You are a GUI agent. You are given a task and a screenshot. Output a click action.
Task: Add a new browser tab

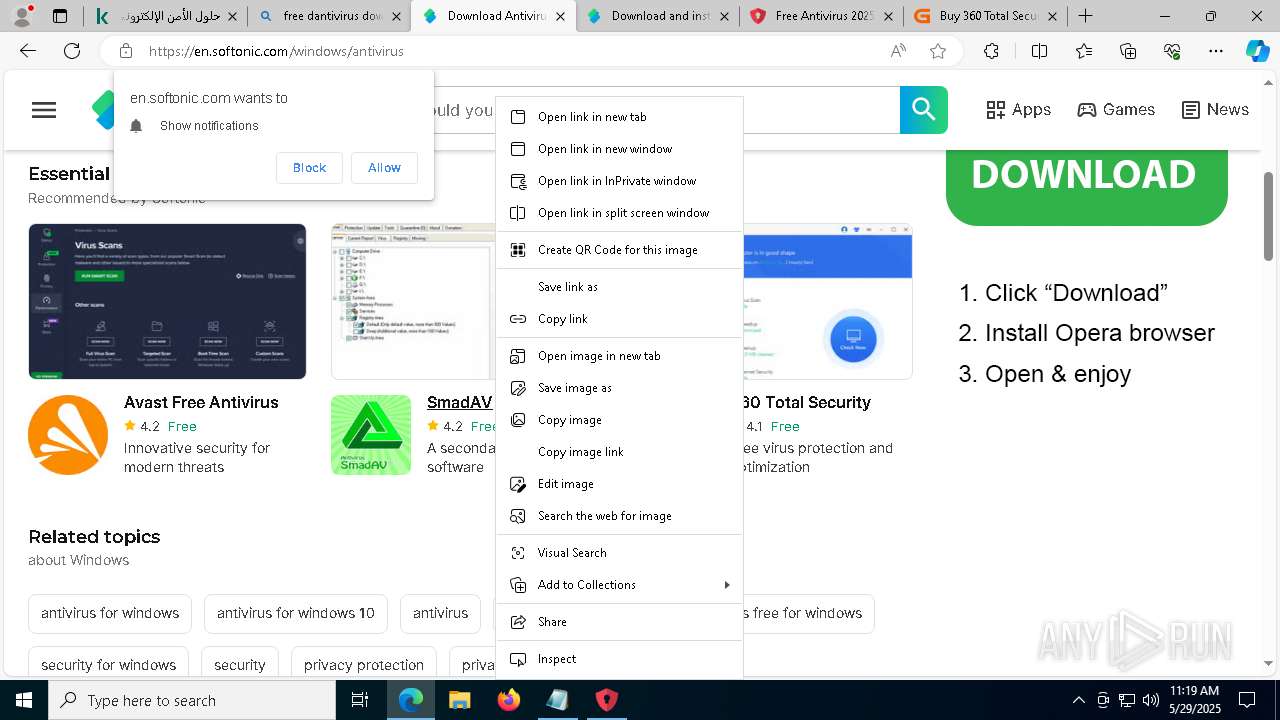point(1085,16)
